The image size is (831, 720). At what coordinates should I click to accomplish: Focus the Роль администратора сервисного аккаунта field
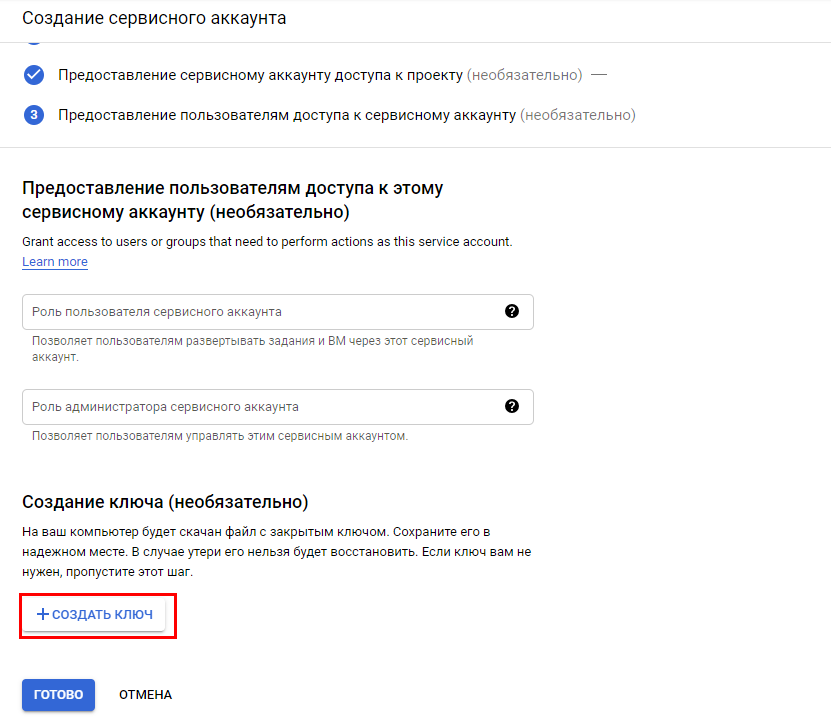[x=278, y=407]
